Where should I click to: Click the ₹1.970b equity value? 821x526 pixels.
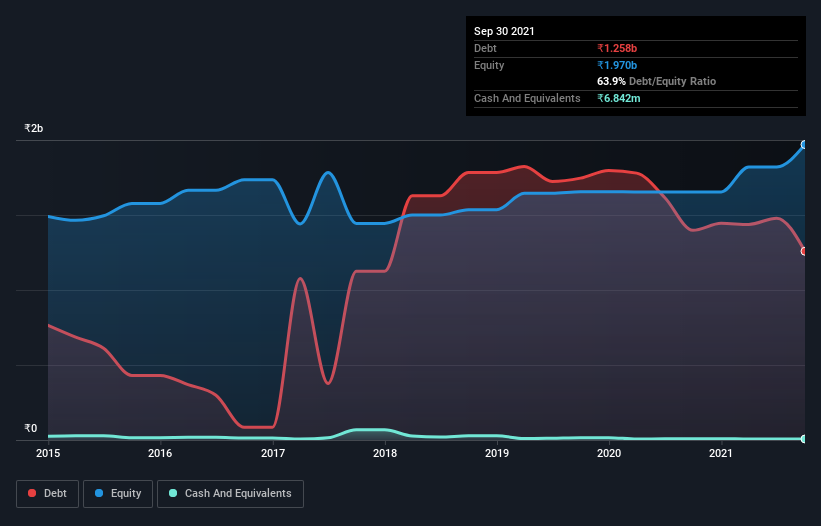(x=617, y=65)
